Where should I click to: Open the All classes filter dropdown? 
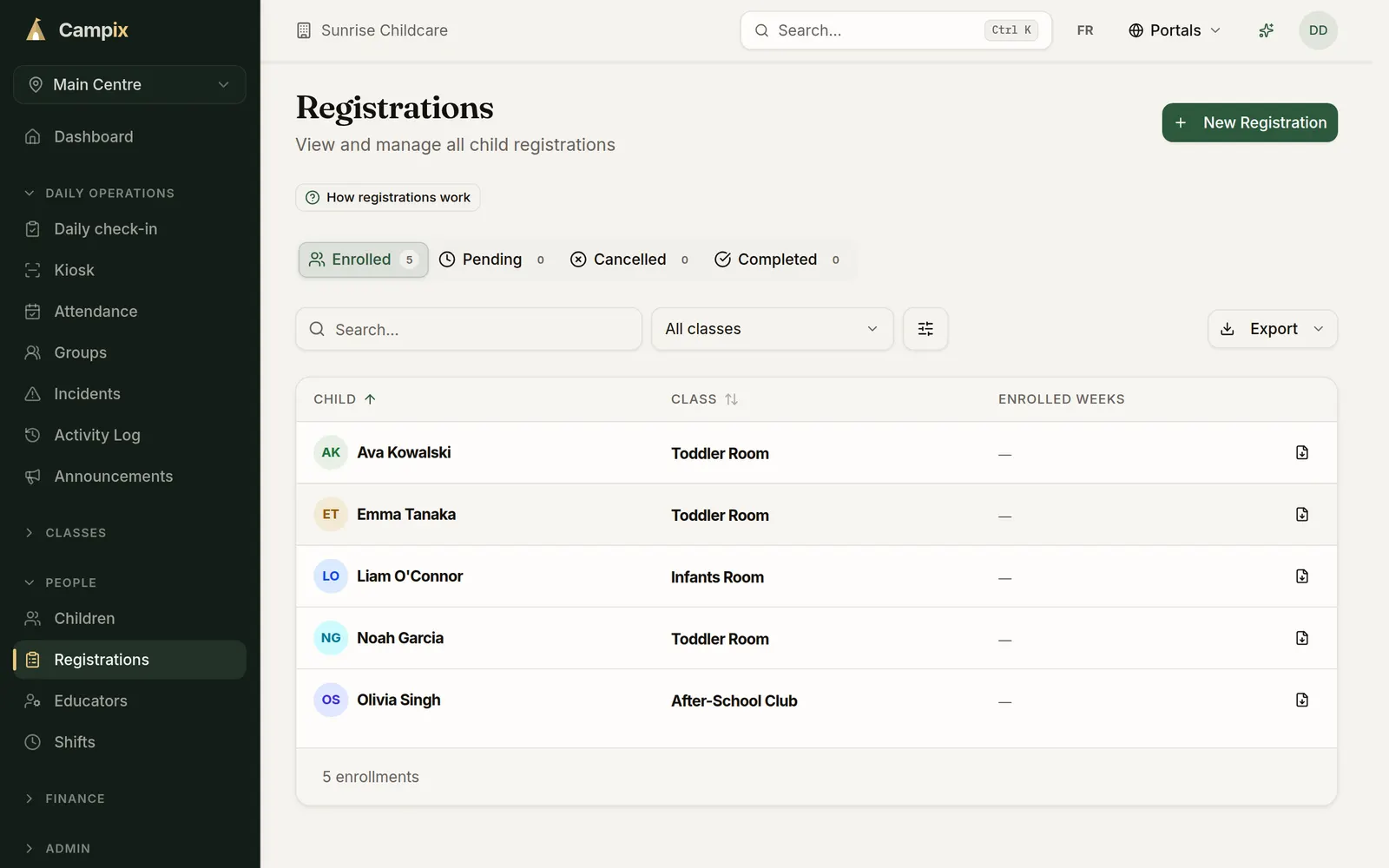[773, 329]
